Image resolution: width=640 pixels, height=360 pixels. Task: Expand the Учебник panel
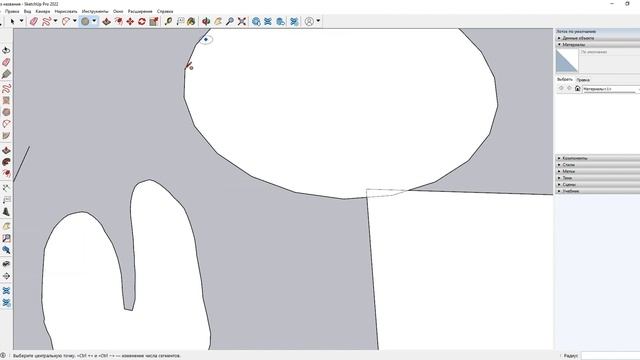[598, 191]
